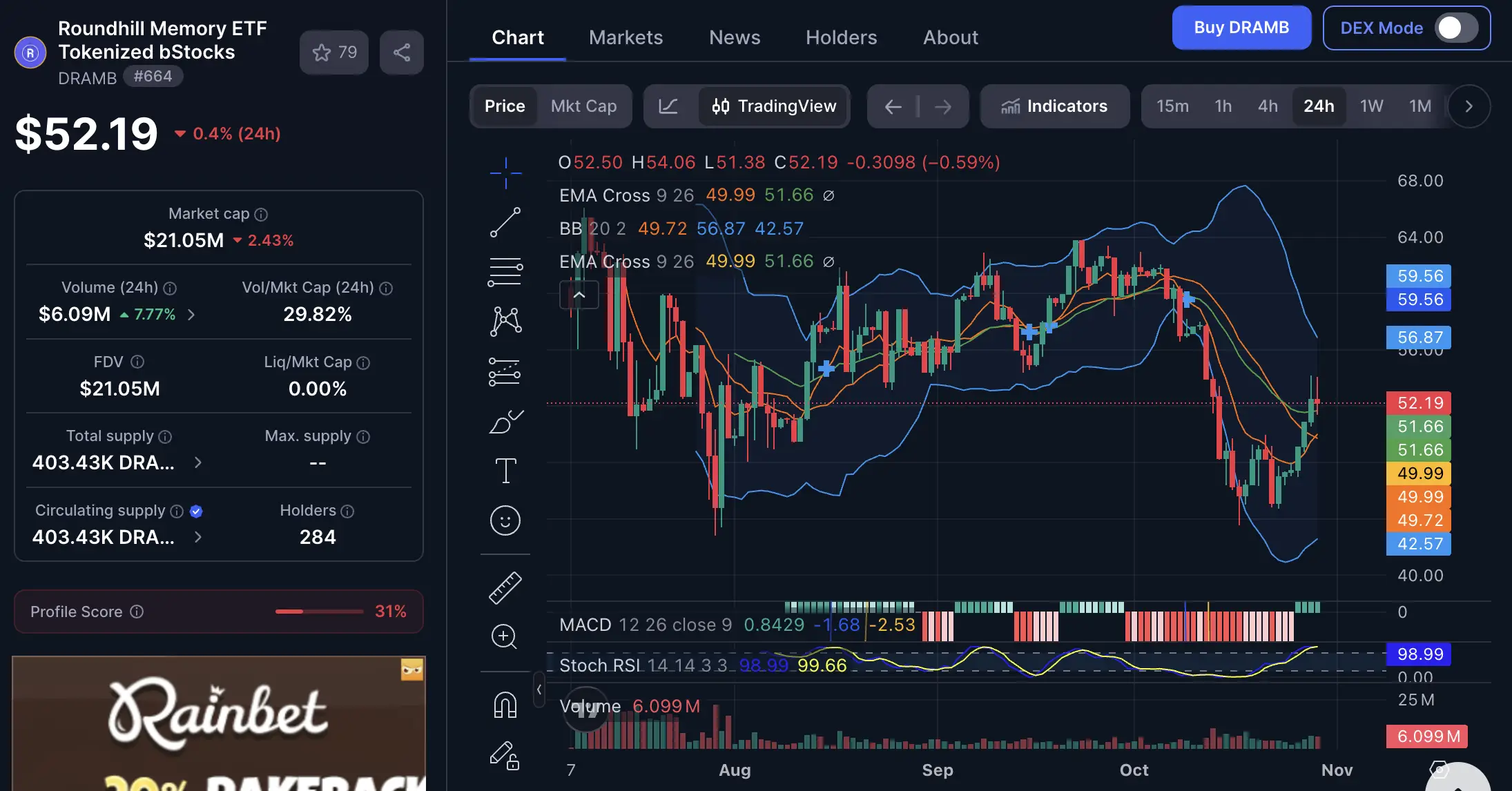Select Price chart mode
This screenshot has height=791, width=1512.
tap(505, 106)
